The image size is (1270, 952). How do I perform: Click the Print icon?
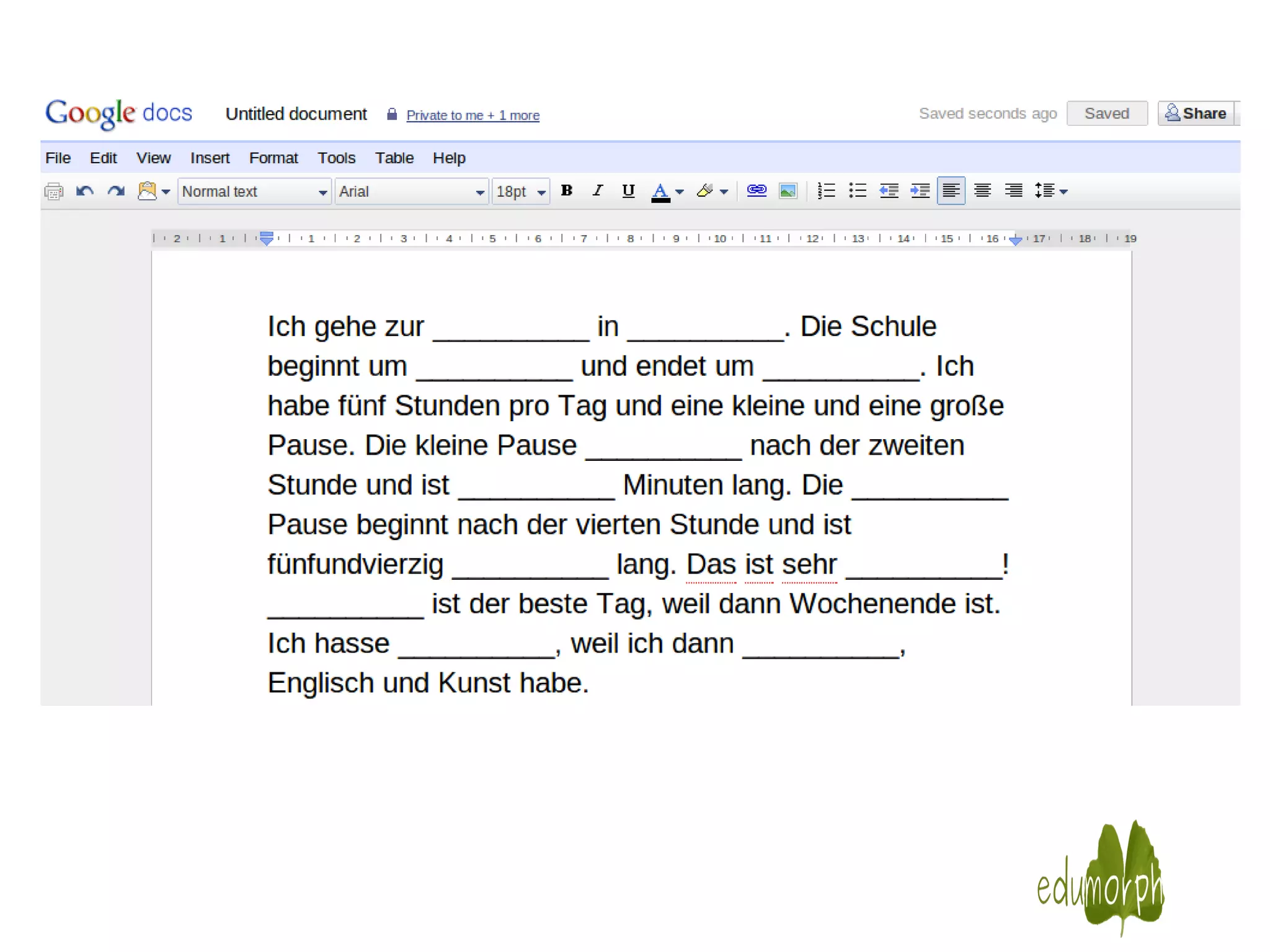coord(54,192)
